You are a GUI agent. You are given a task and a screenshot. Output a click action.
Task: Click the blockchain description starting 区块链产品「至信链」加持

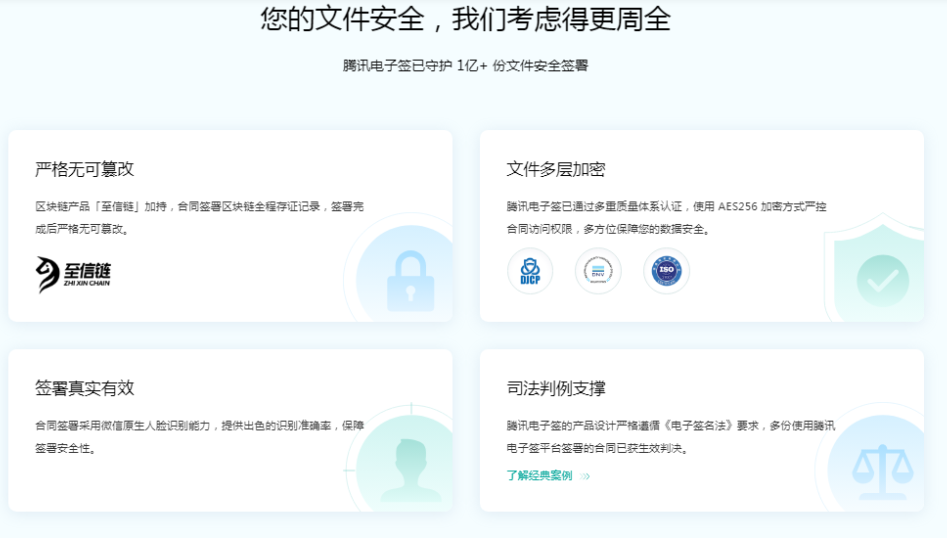tap(199, 217)
